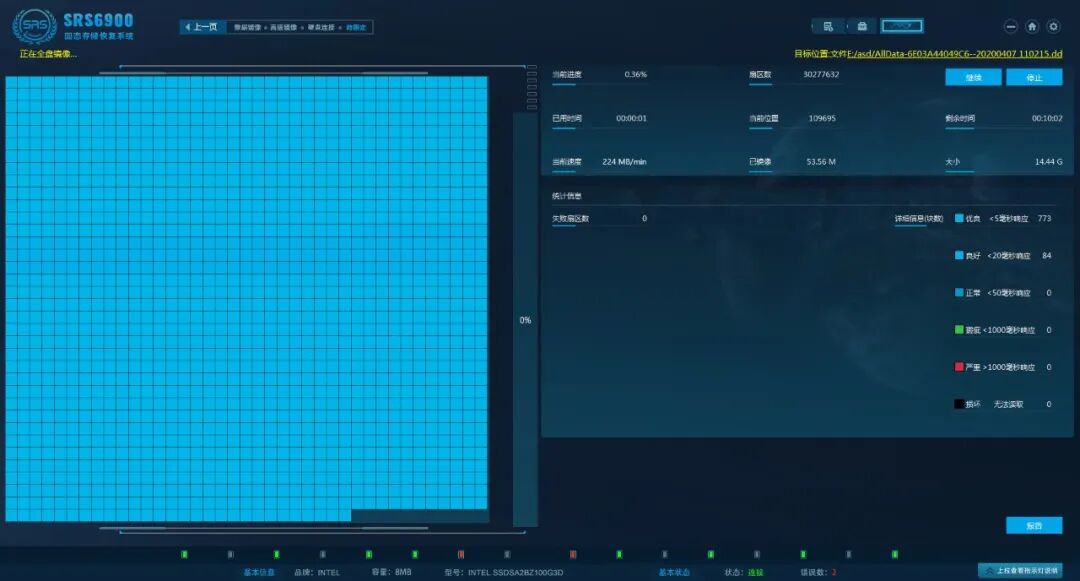
Task: Click the imaged amount 53.56 M
Action: pos(820,162)
